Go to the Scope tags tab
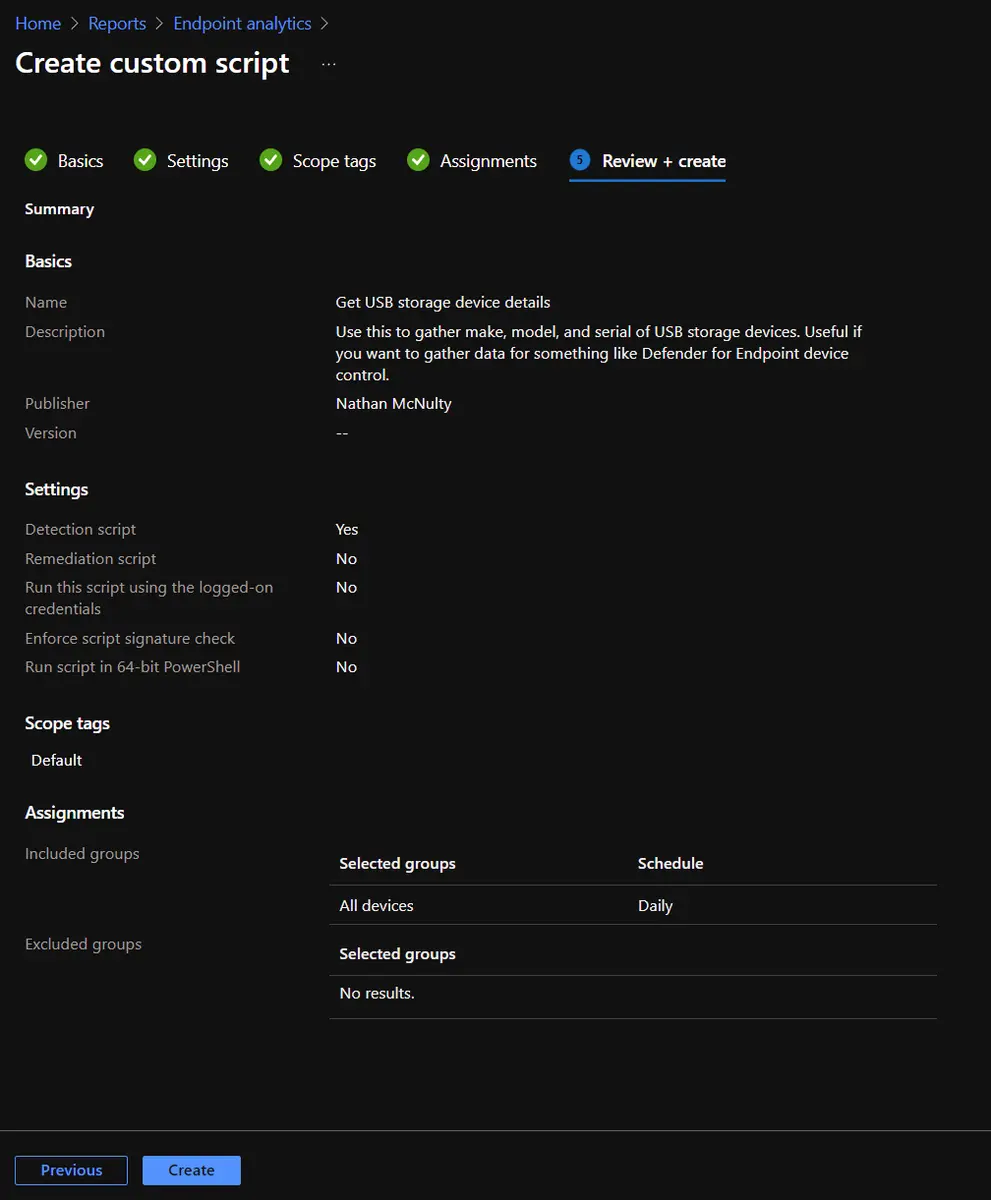This screenshot has height=1200, width=991. tap(334, 161)
